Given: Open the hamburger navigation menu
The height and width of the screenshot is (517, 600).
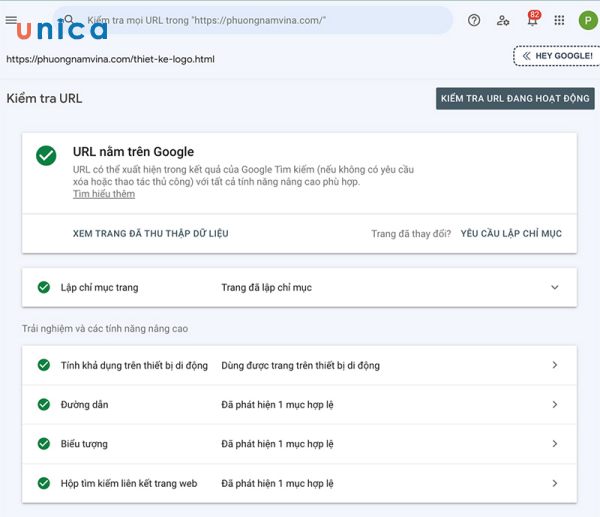Looking at the screenshot, I should pos(11,19).
